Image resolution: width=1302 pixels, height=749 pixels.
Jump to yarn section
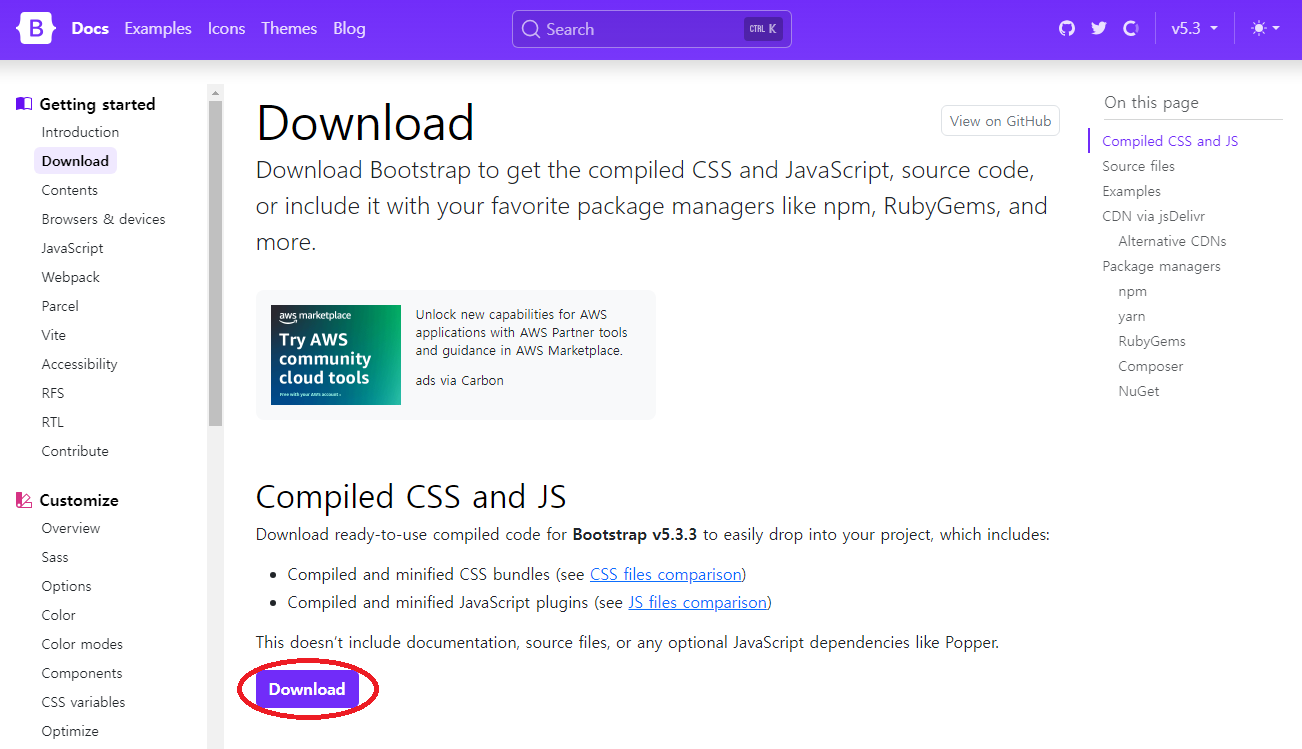pyautogui.click(x=1131, y=316)
